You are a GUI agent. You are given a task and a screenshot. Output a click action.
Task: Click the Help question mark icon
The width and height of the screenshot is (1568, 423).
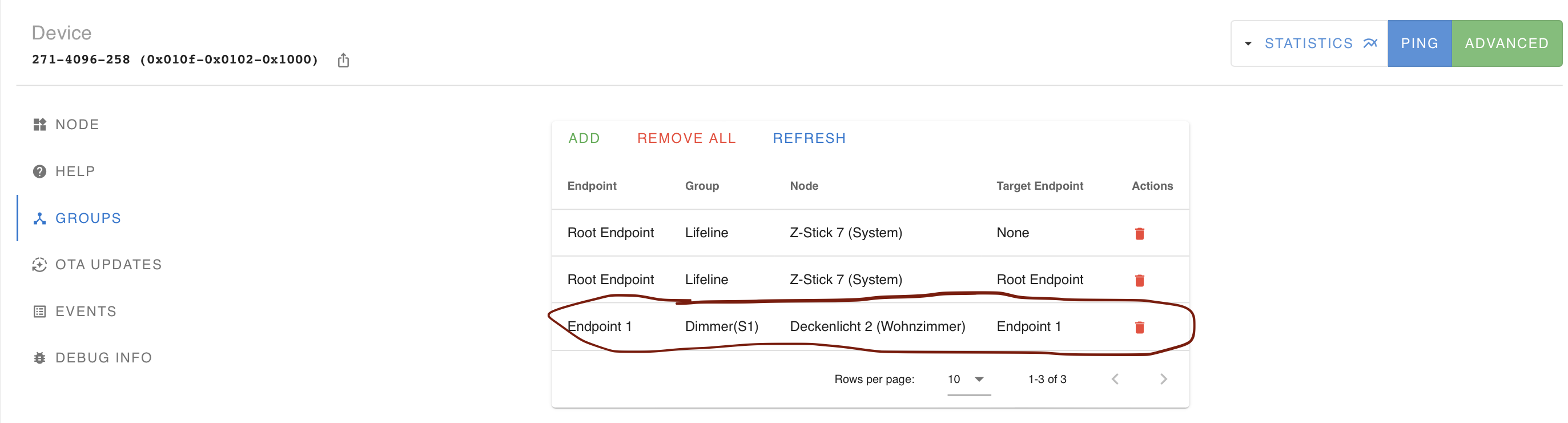pos(39,171)
